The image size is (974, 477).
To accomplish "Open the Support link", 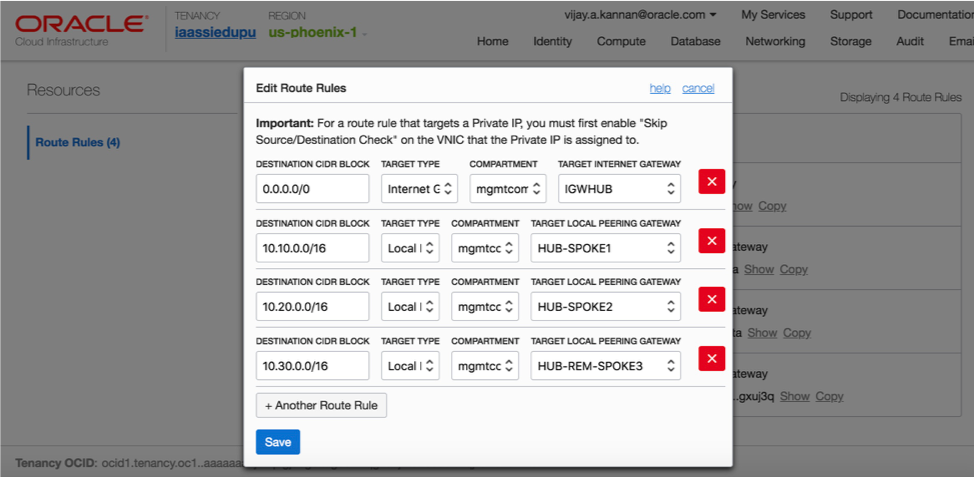I will tap(851, 14).
